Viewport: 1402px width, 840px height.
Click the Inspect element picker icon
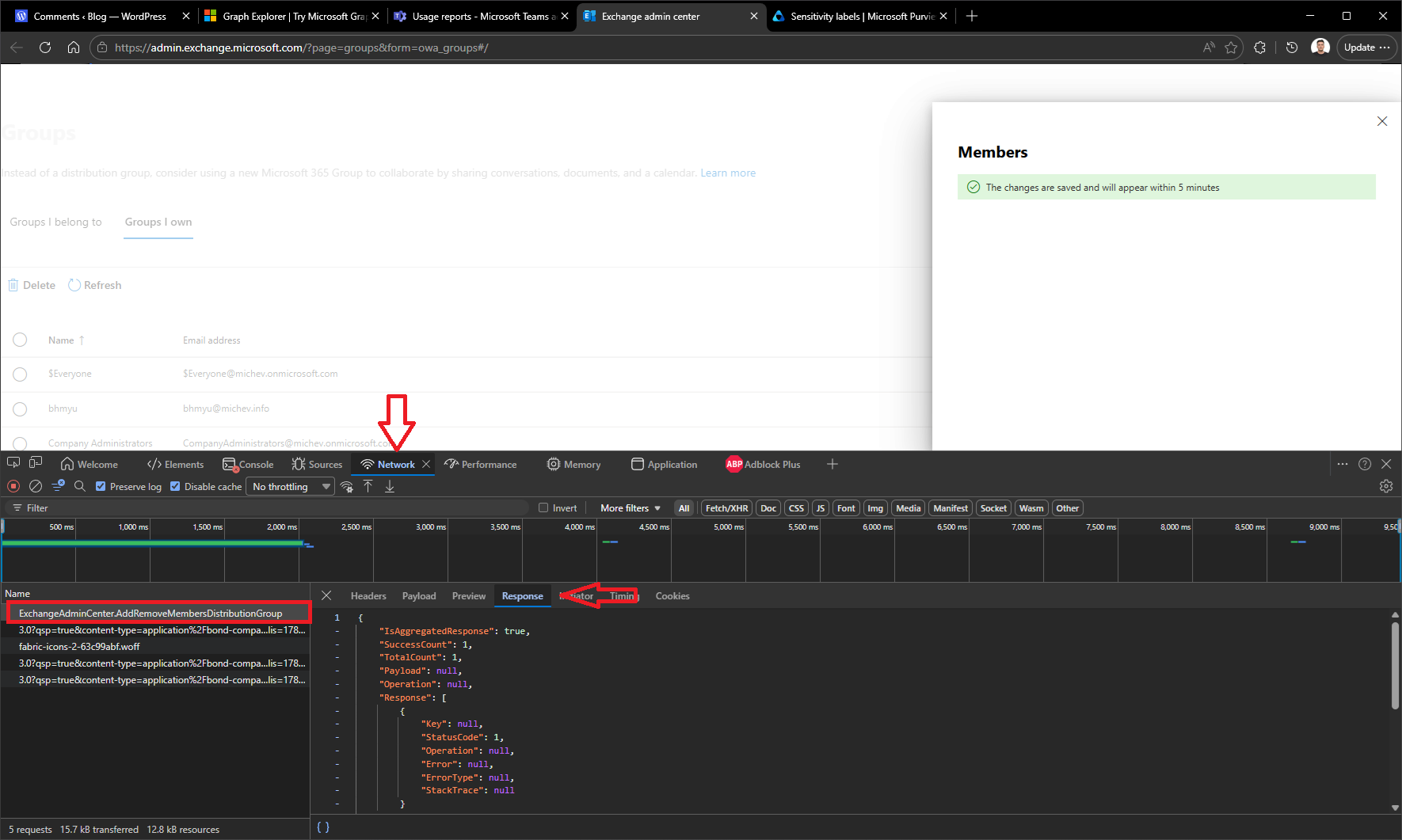tap(13, 463)
